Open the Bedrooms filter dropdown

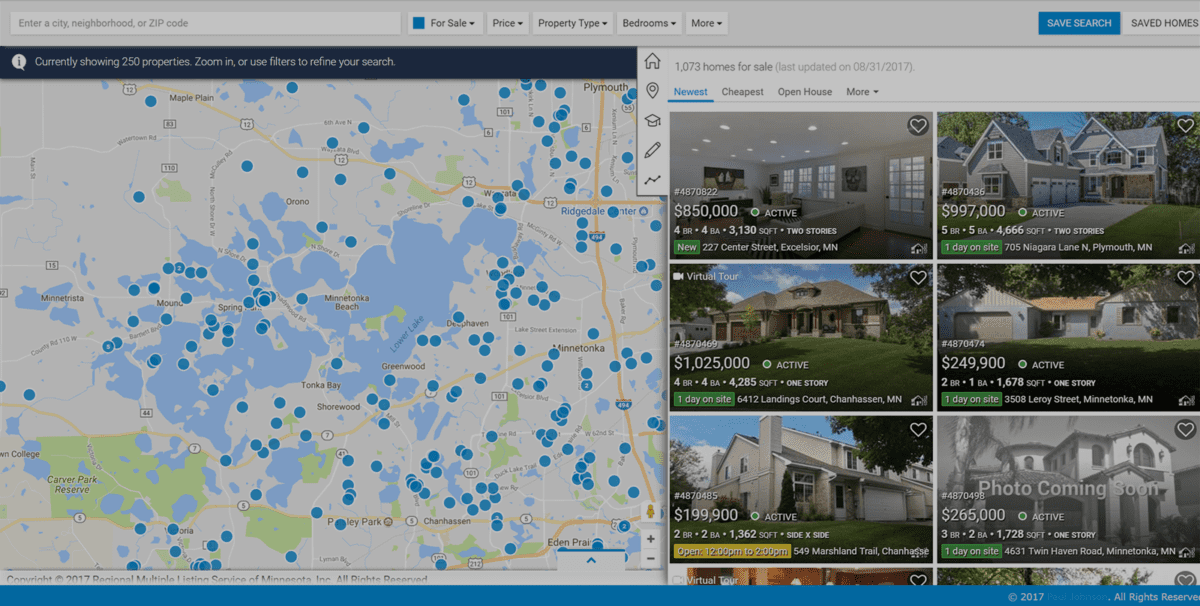pyautogui.click(x=649, y=23)
